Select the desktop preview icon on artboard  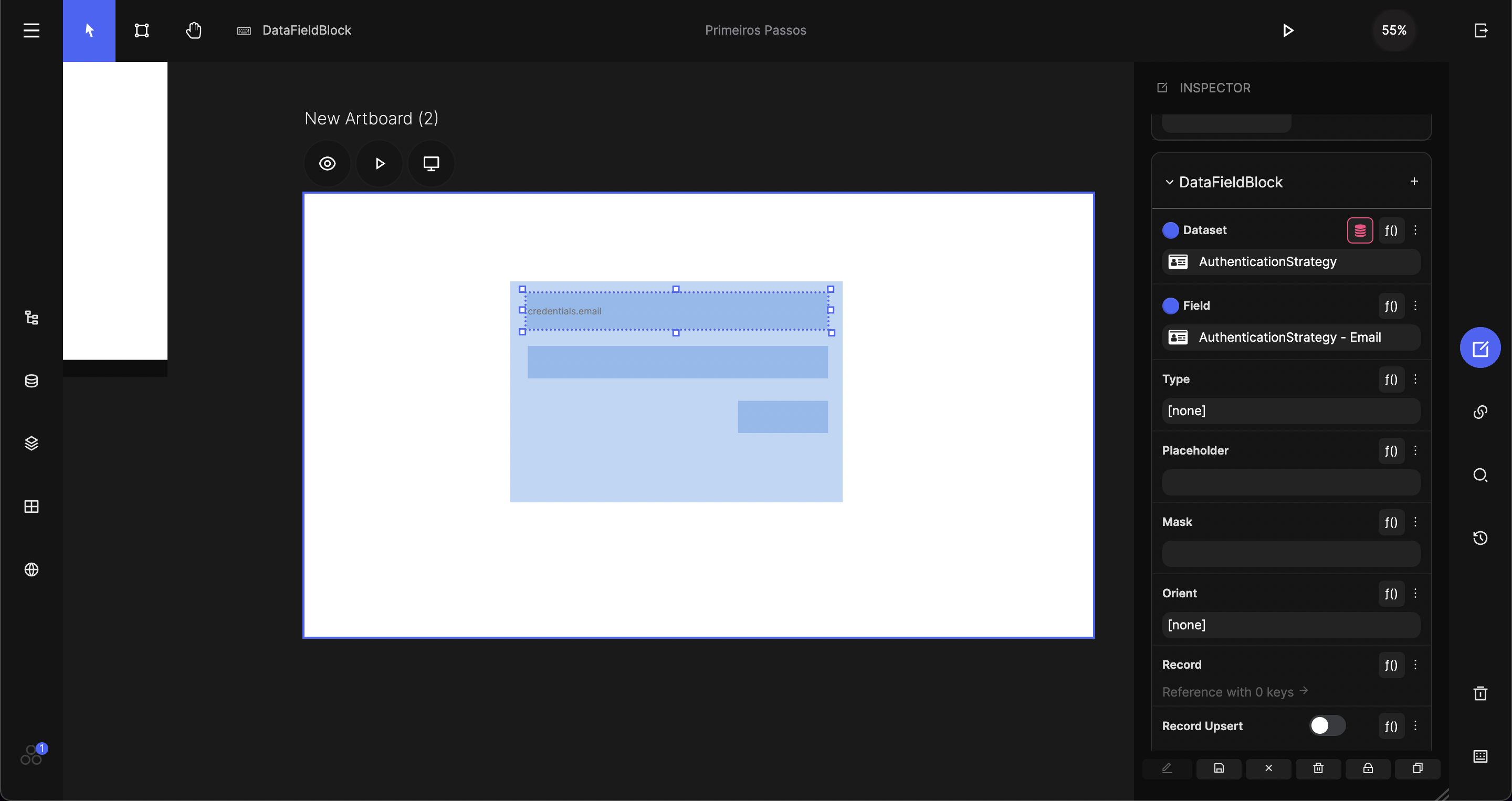click(x=431, y=163)
